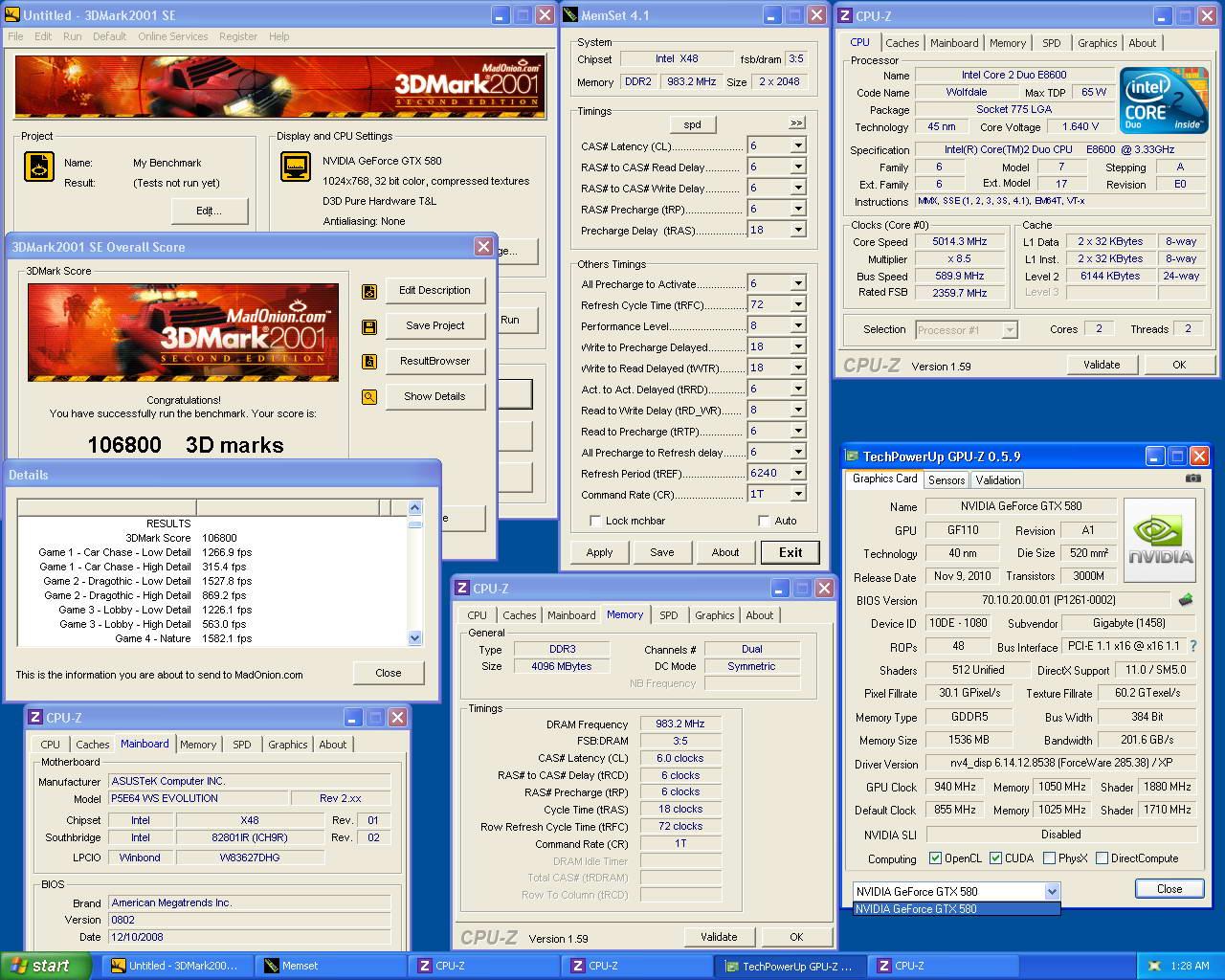The width and height of the screenshot is (1225, 980).
Task: Click Save button in MemSet
Action: (x=661, y=552)
